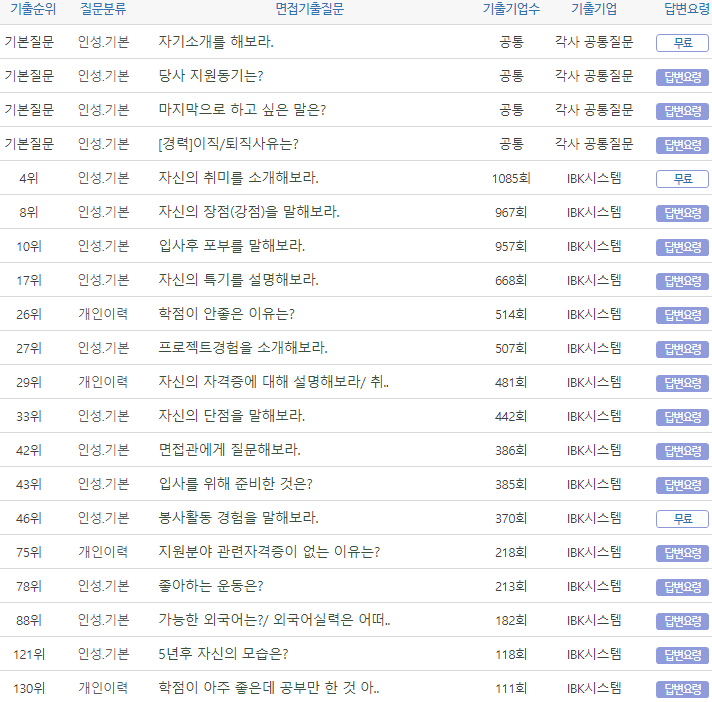Screen dimensions: 712x702
Task: Click the 무료 button for 봉사활동 경험을 말해보라
Action: pos(682,518)
